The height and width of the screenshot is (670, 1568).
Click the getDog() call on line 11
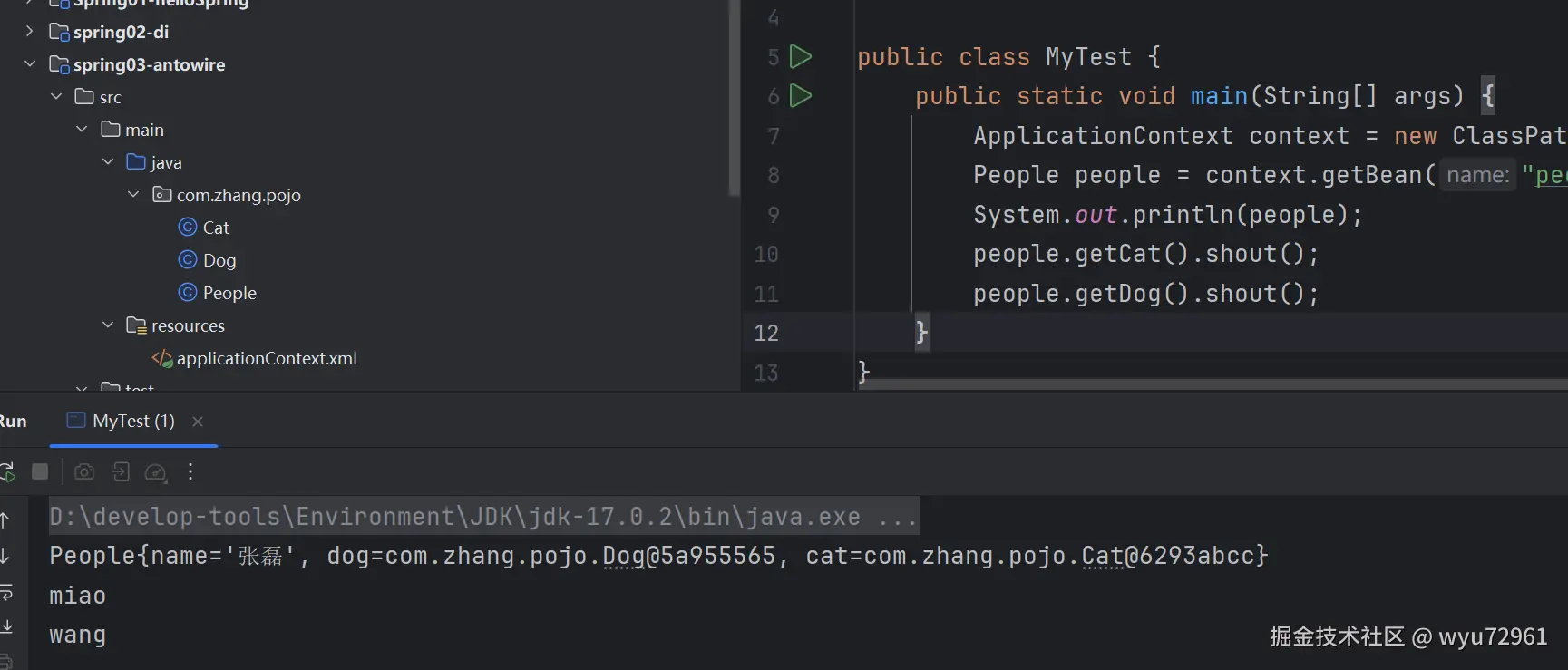coord(1132,294)
